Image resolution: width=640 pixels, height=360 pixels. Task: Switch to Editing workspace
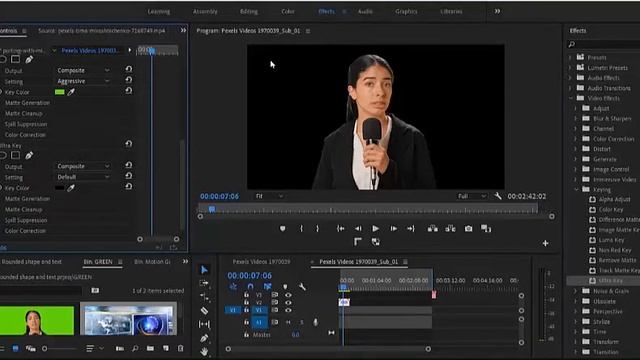[x=249, y=11]
